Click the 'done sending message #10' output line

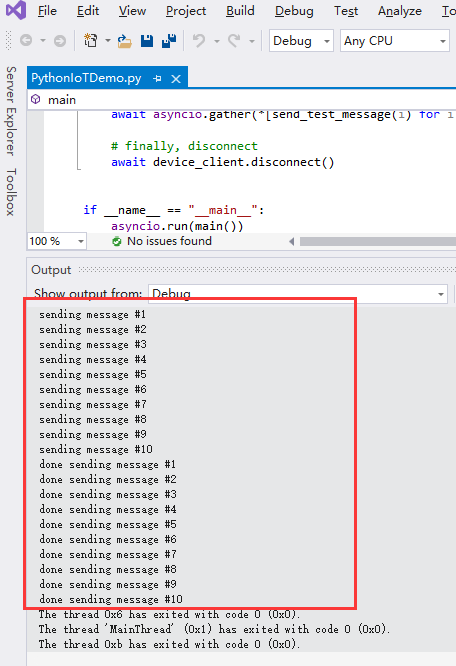tap(111, 599)
